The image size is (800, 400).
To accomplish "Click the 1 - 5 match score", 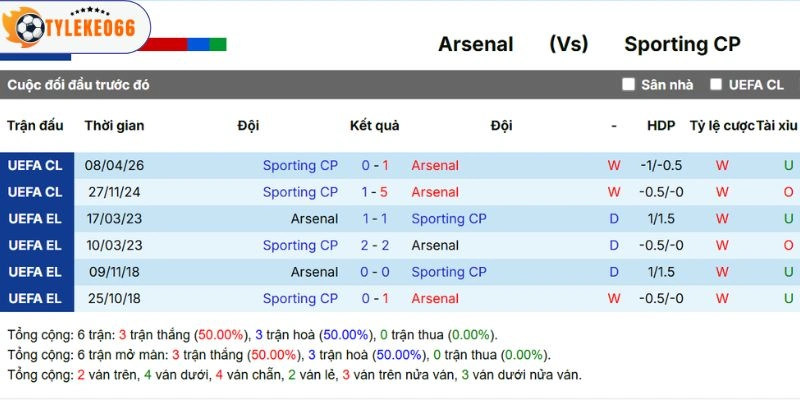I will [375, 192].
